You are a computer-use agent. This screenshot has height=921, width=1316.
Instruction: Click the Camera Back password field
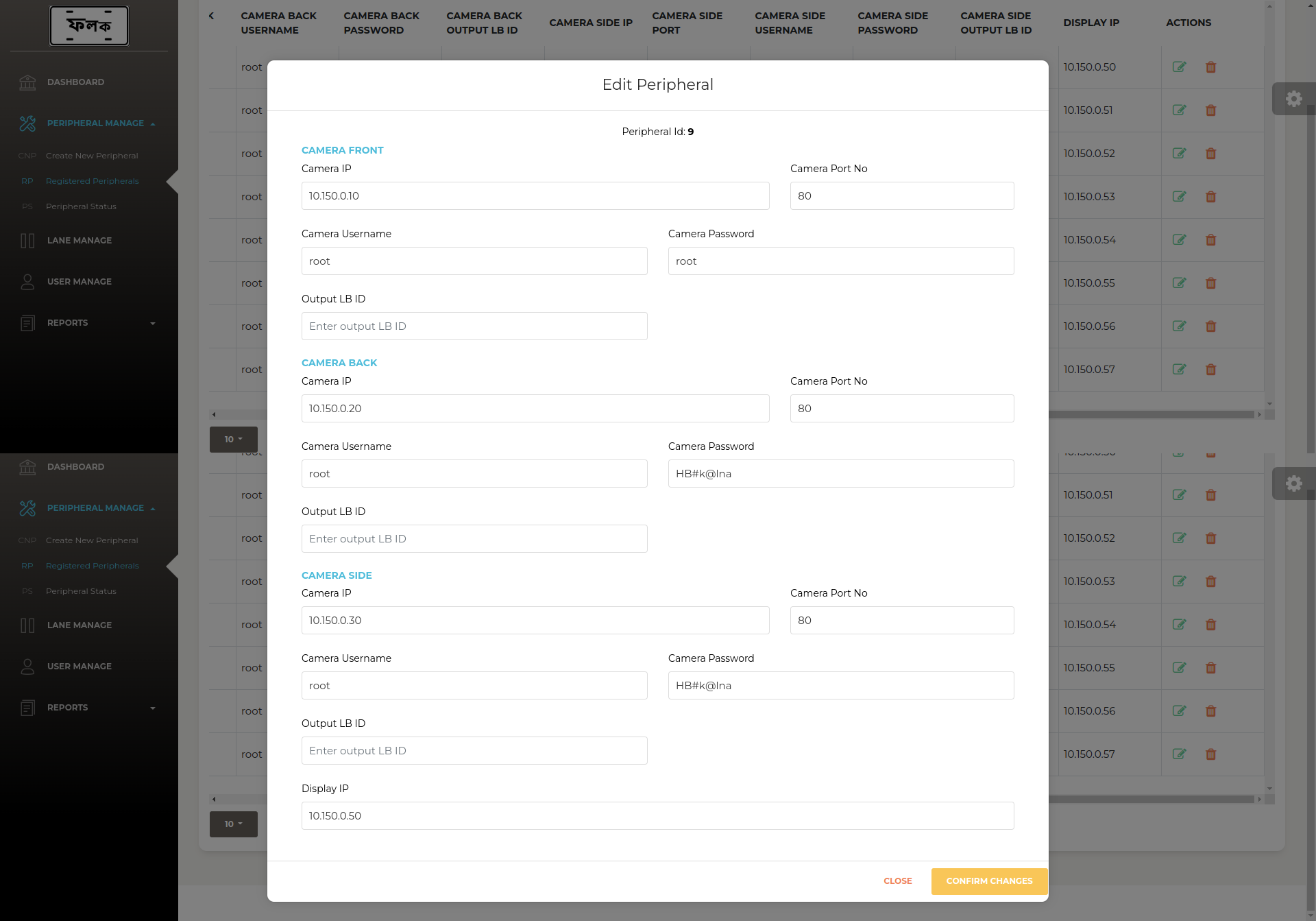pyautogui.click(x=840, y=474)
